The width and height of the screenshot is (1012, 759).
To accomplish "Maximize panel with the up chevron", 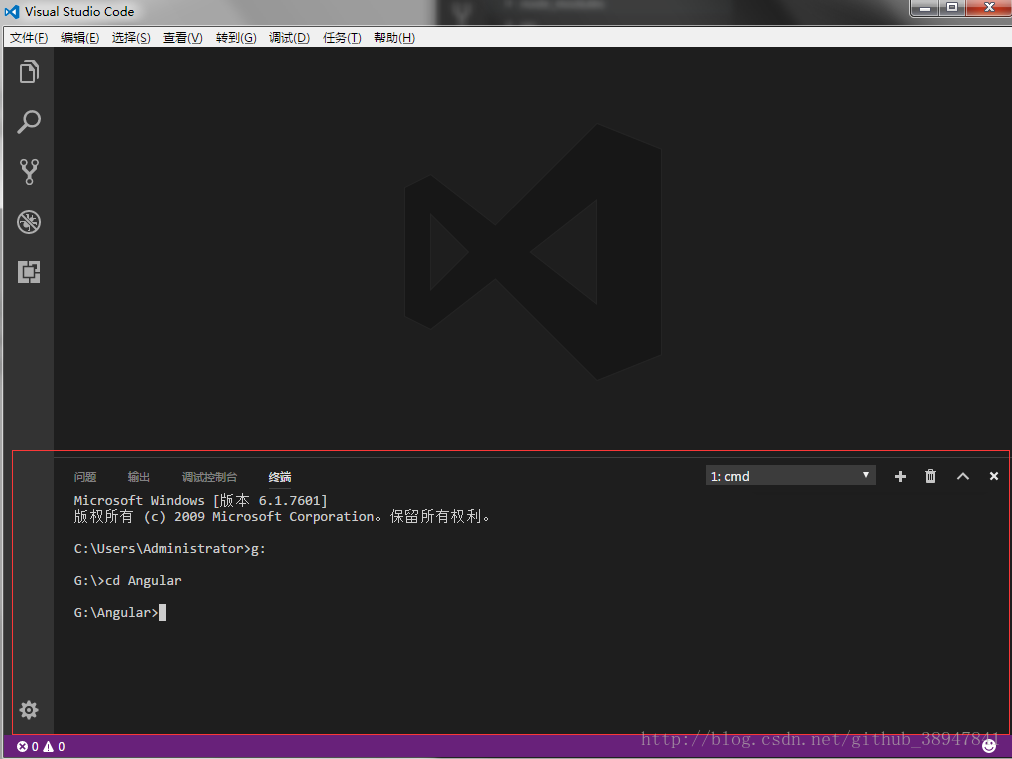I will 962,476.
